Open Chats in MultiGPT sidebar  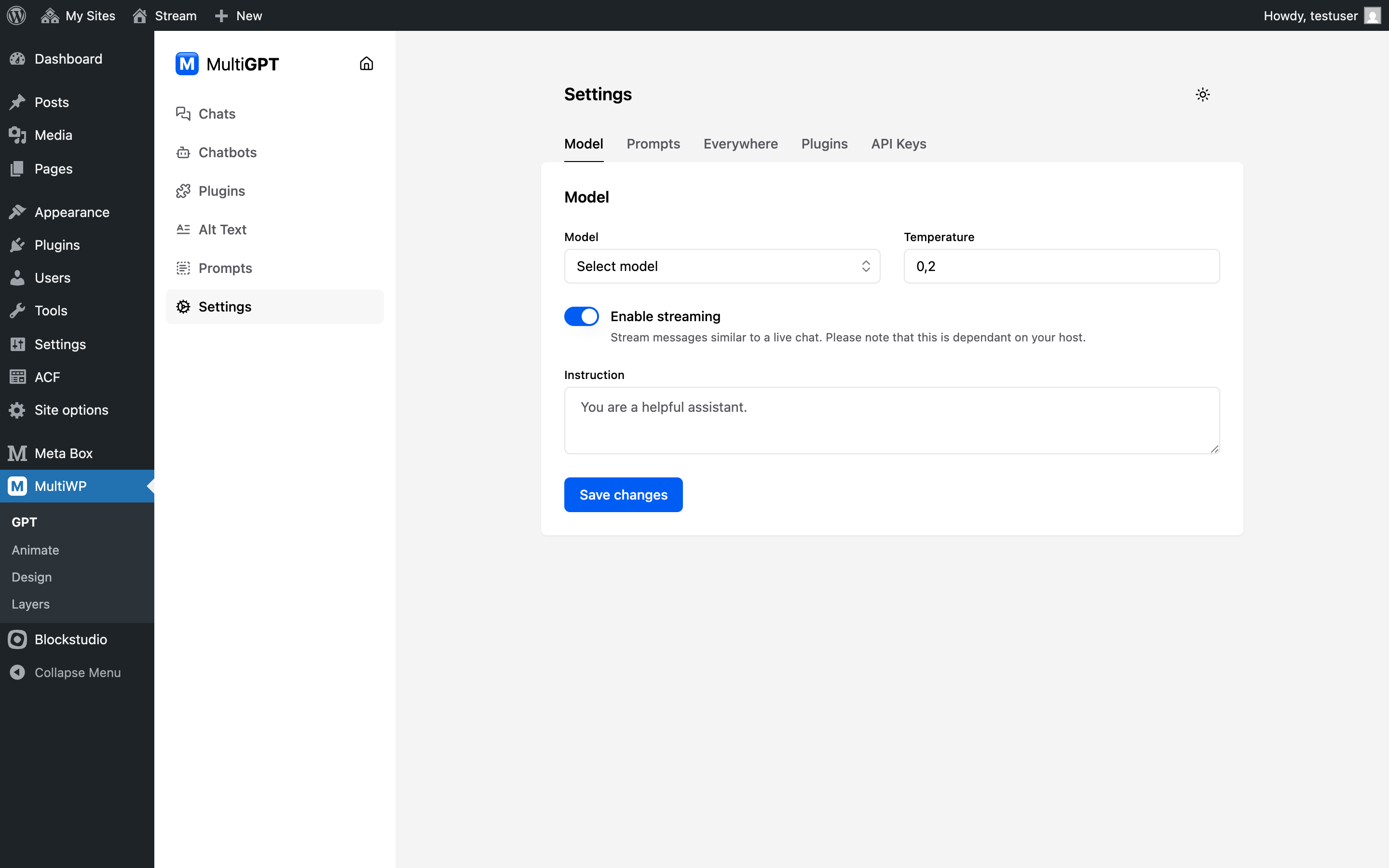(x=274, y=114)
